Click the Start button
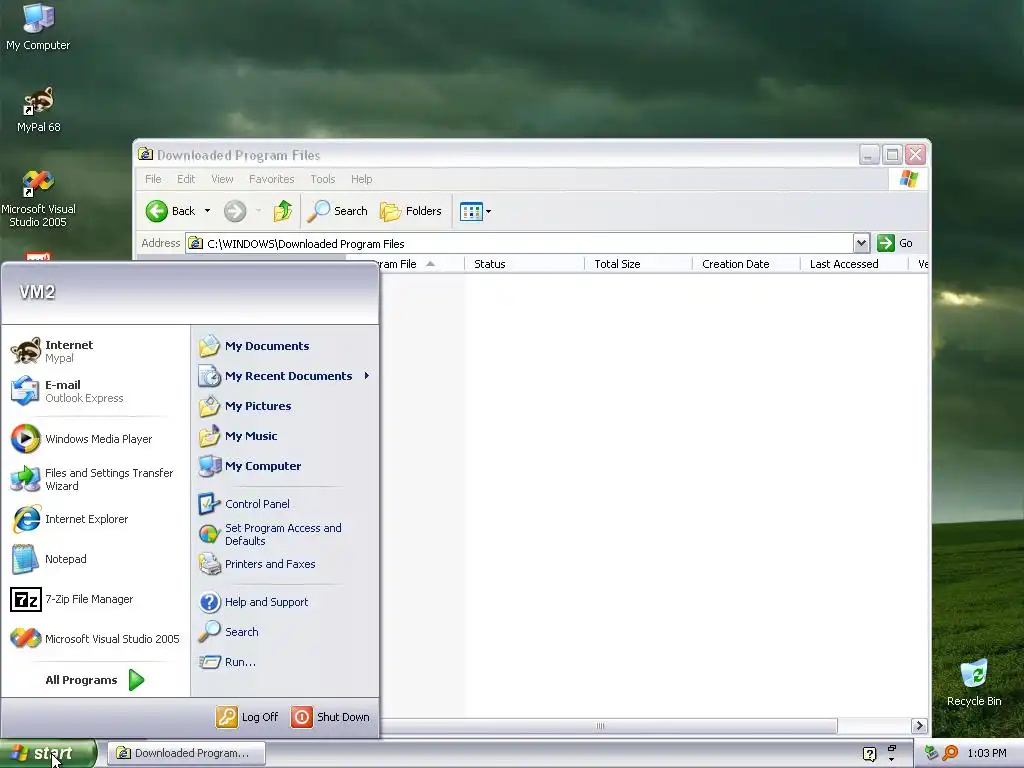Screen dimensions: 1024x768 tap(48, 753)
